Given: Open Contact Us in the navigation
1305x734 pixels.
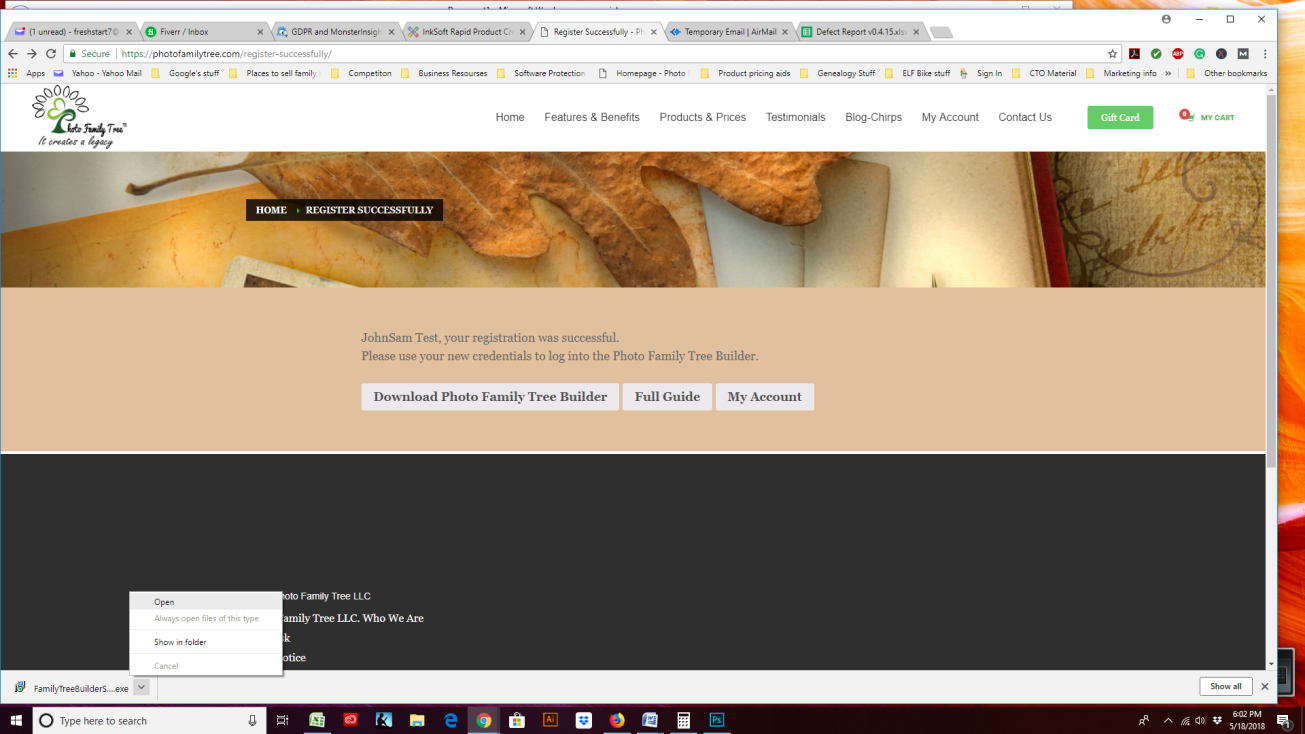Looking at the screenshot, I should [1025, 117].
